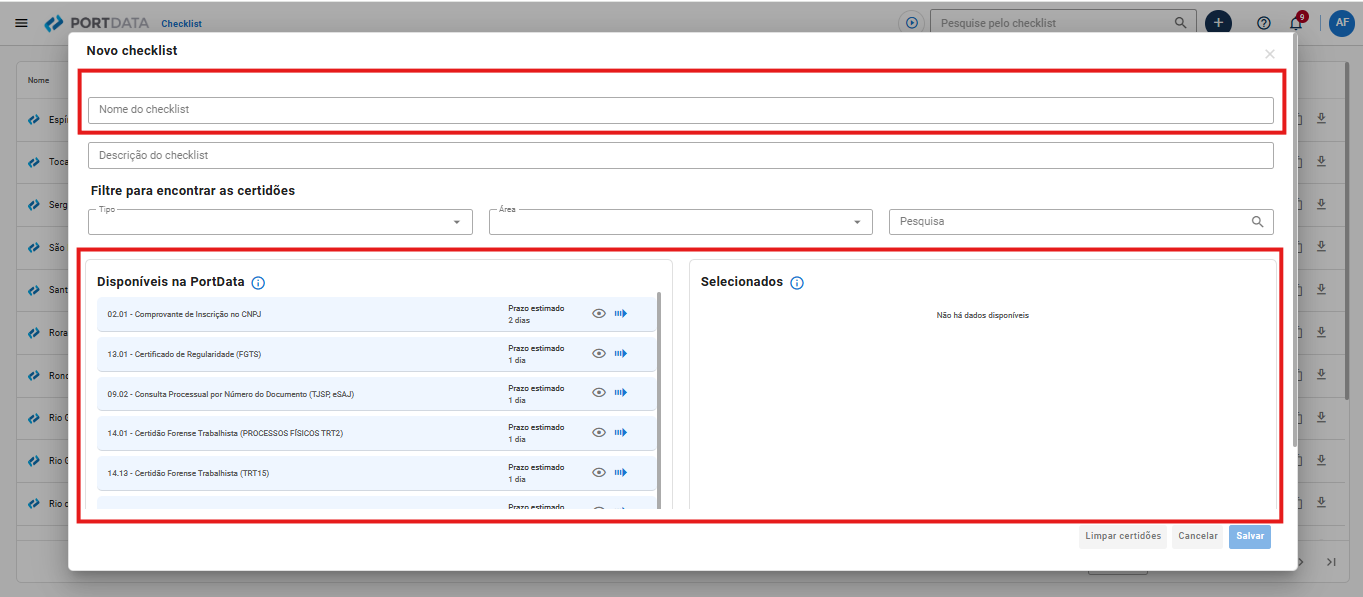Add 14.13 Certidão Forense Trabalhista TRT15 to the selection
The width and height of the screenshot is (1363, 597).
621,472
